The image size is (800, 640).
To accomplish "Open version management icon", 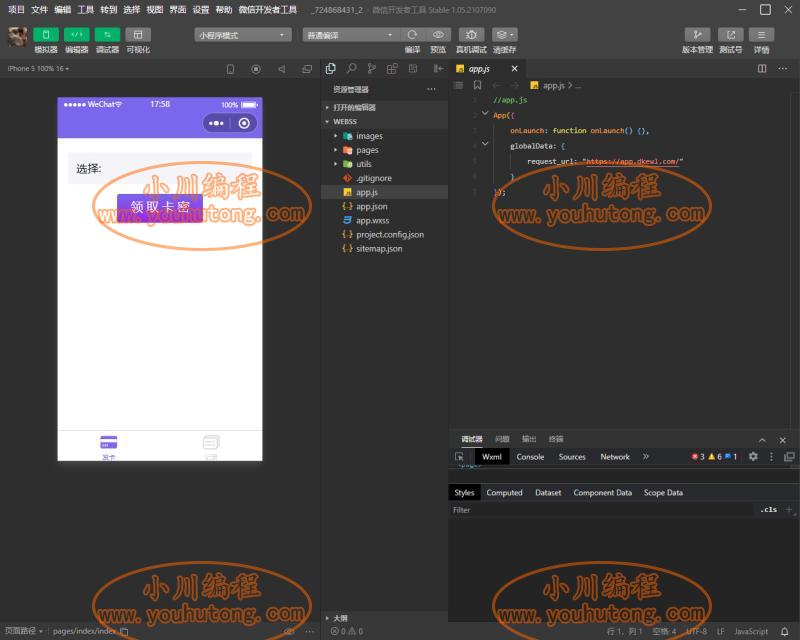I will coord(697,35).
